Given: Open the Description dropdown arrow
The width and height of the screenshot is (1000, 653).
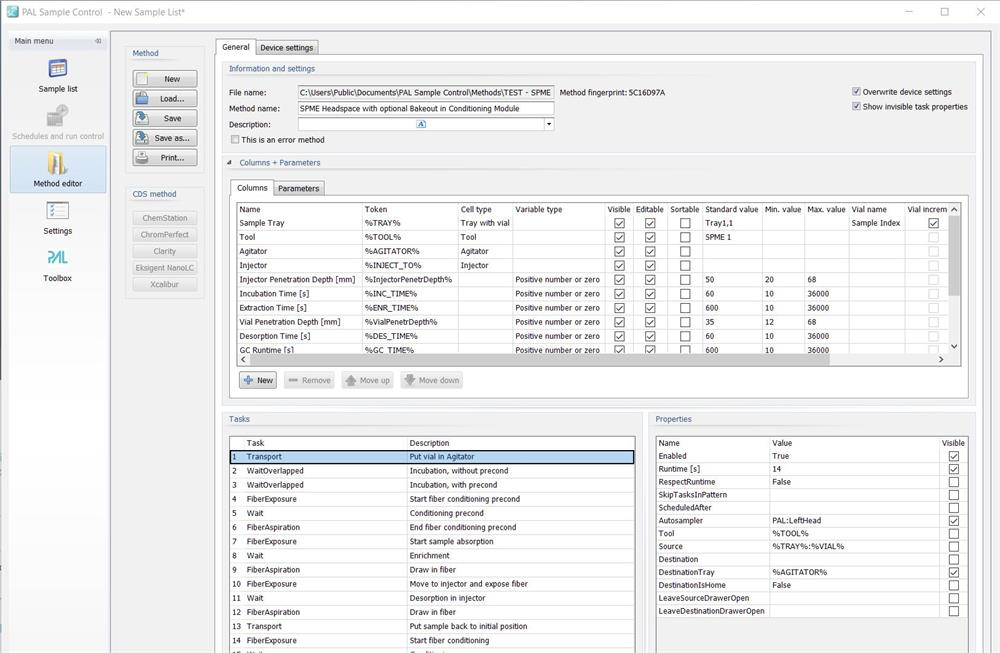Looking at the screenshot, I should 549,124.
